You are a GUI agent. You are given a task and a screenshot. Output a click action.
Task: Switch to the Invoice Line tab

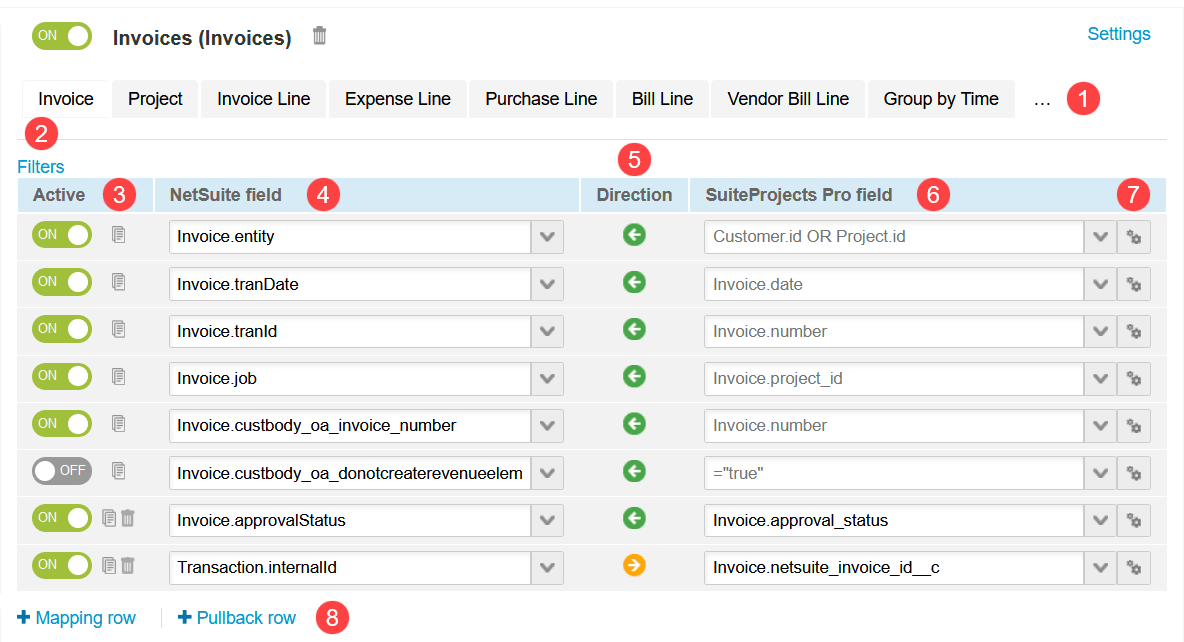point(264,99)
